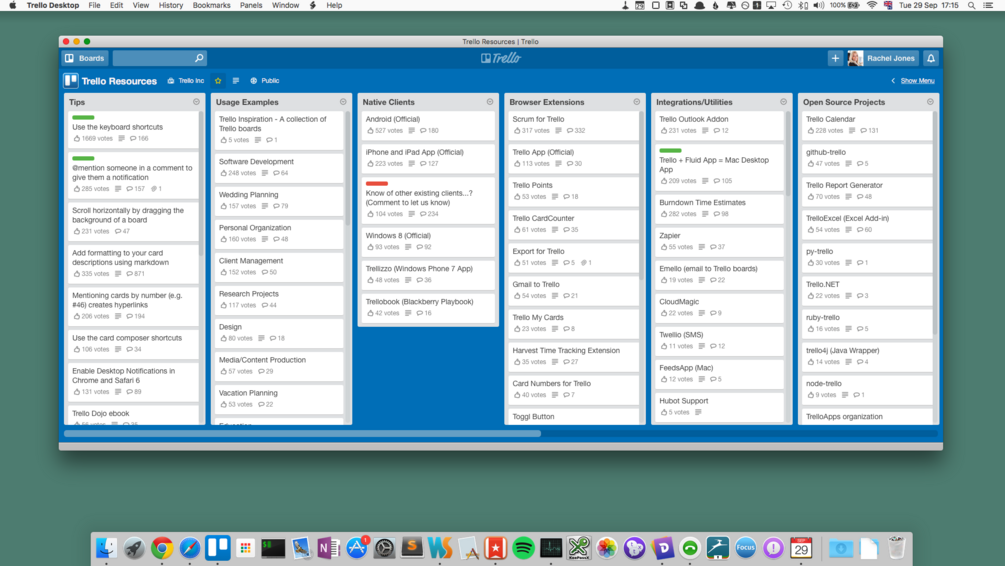Open the Integrations/Utilities list actions menu
The height and width of the screenshot is (566, 1005).
point(783,102)
